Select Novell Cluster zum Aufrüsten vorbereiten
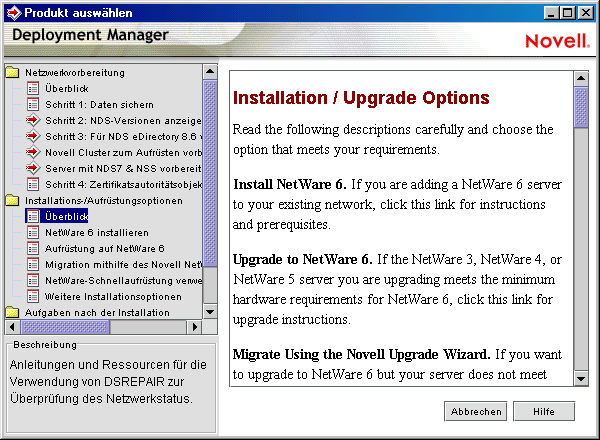600x440 pixels. pos(123,153)
